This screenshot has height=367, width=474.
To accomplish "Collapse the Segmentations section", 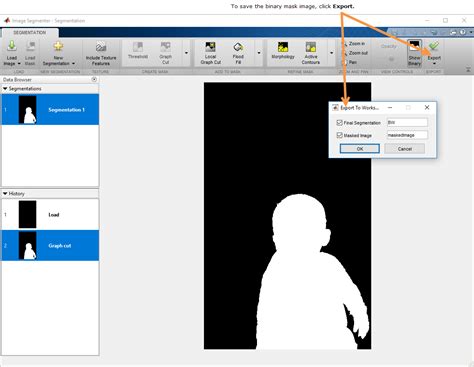I will point(5,89).
